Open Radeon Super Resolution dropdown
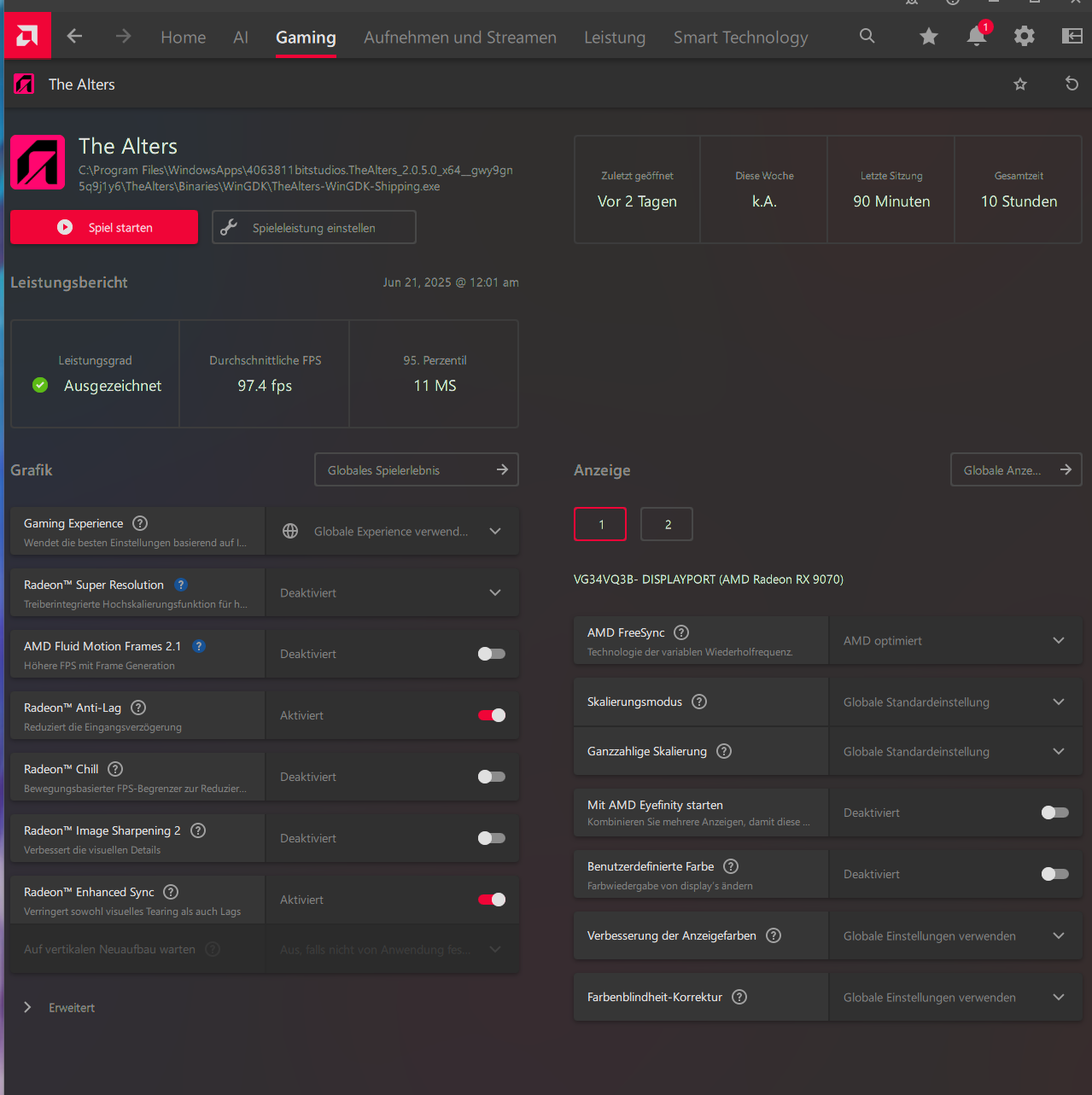1092x1095 pixels. pos(393,592)
